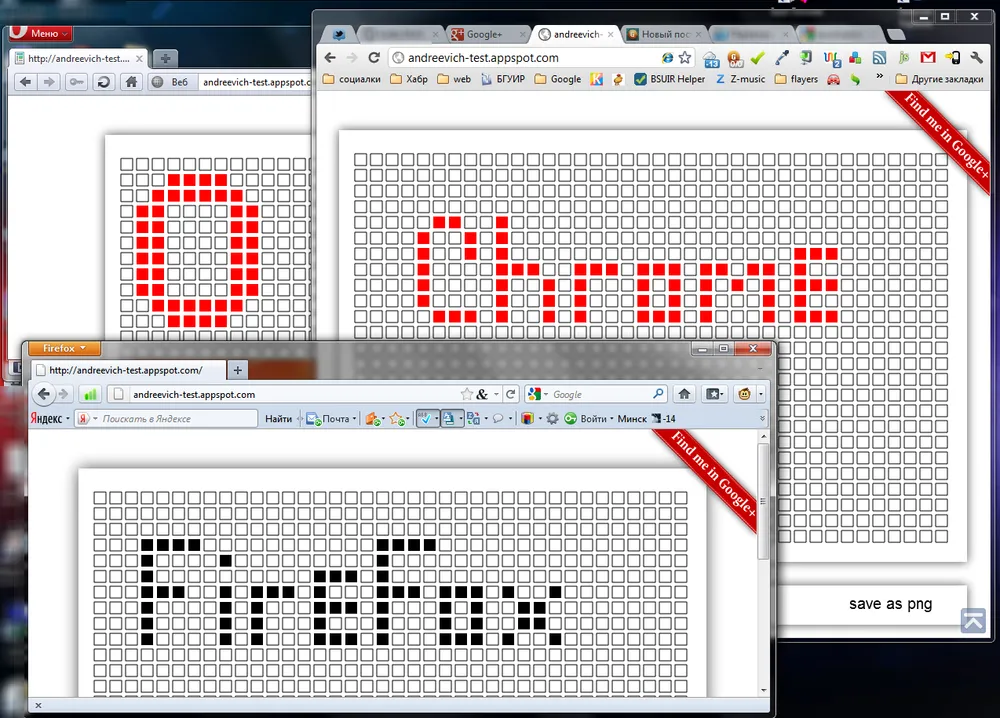This screenshot has height=718, width=1000.
Task: Open Yandex bar settings gear
Action: [x=552, y=419]
